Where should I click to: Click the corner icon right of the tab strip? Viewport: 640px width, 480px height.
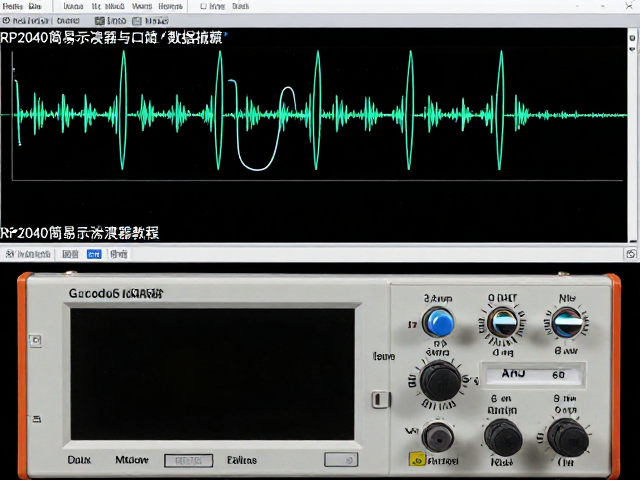[631, 254]
